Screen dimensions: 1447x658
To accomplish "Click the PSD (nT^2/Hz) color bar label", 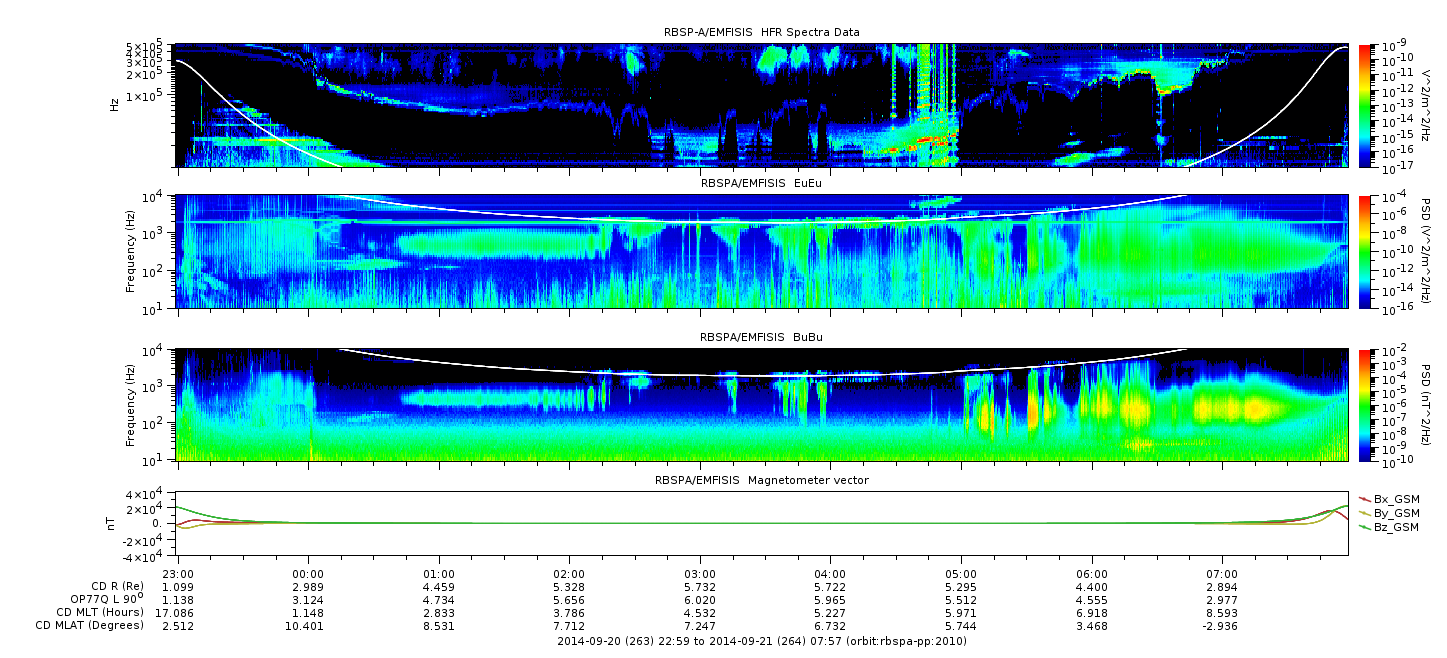I will [x=1428, y=405].
